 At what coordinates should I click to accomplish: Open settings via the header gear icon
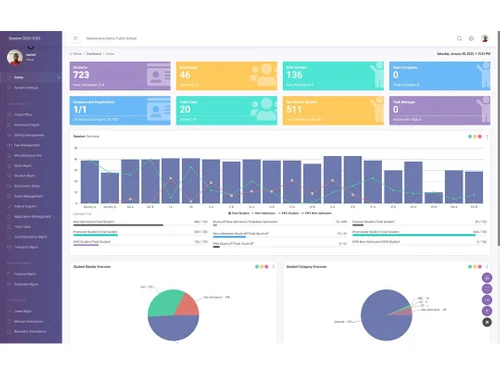tap(471, 38)
